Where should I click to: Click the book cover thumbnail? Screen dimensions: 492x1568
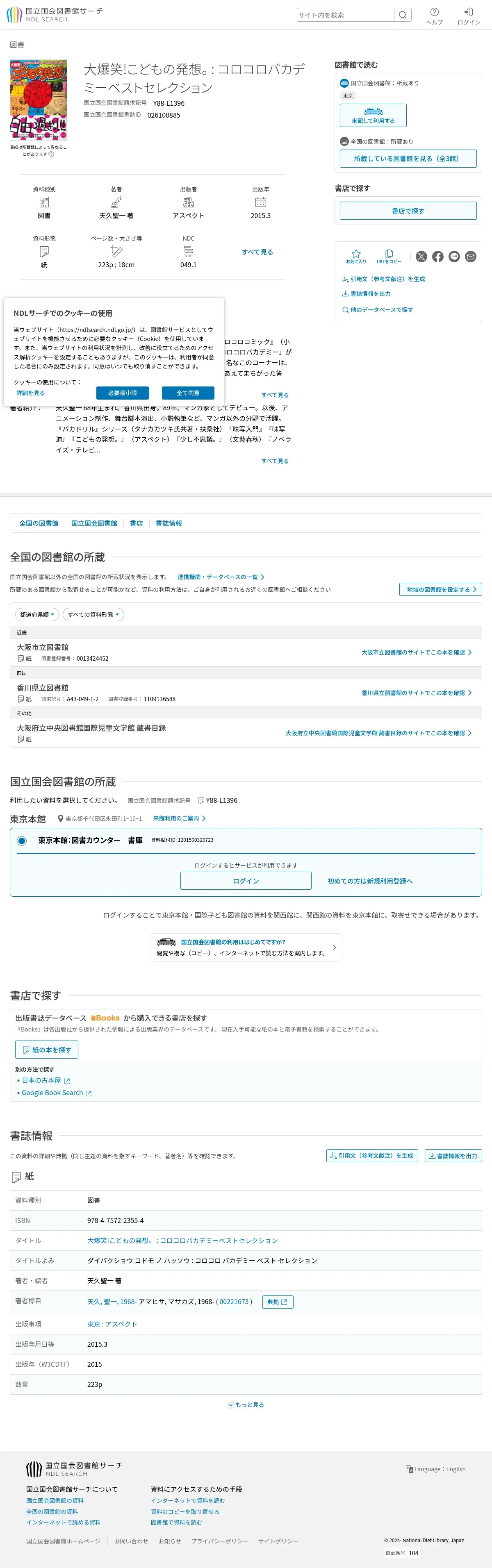[39, 100]
